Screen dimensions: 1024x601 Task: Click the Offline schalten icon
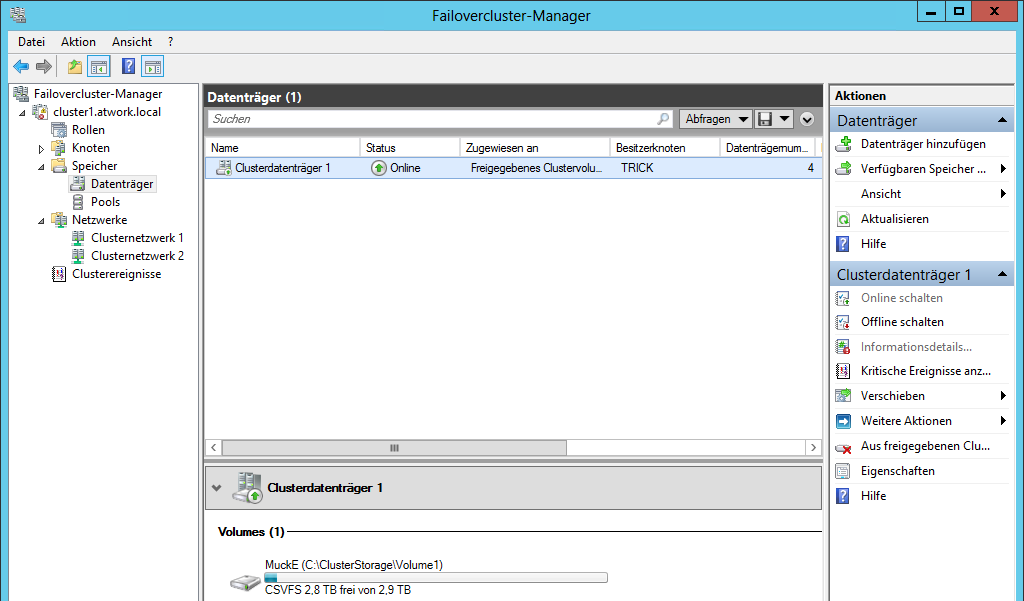click(x=843, y=322)
